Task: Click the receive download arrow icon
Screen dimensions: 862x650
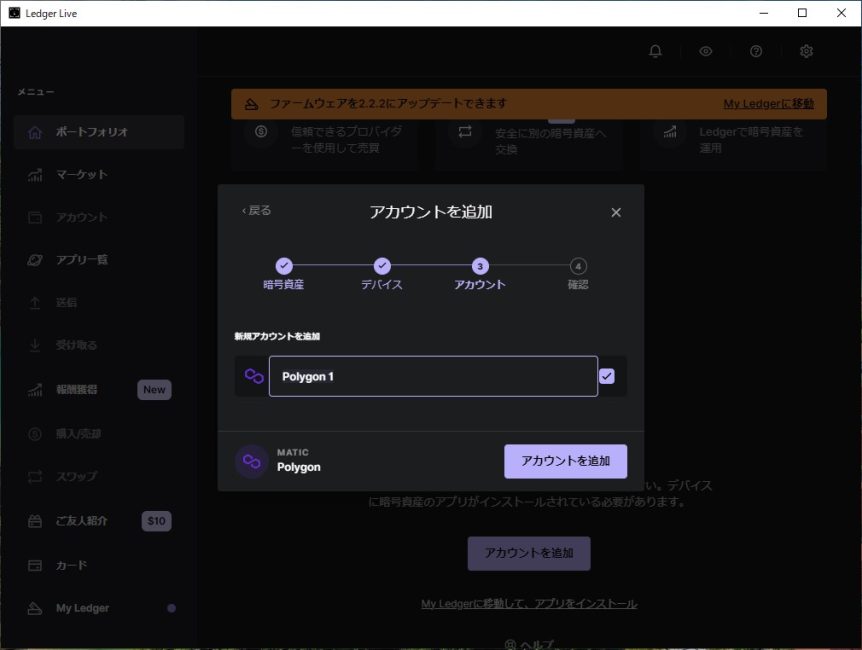Action: pos(35,345)
